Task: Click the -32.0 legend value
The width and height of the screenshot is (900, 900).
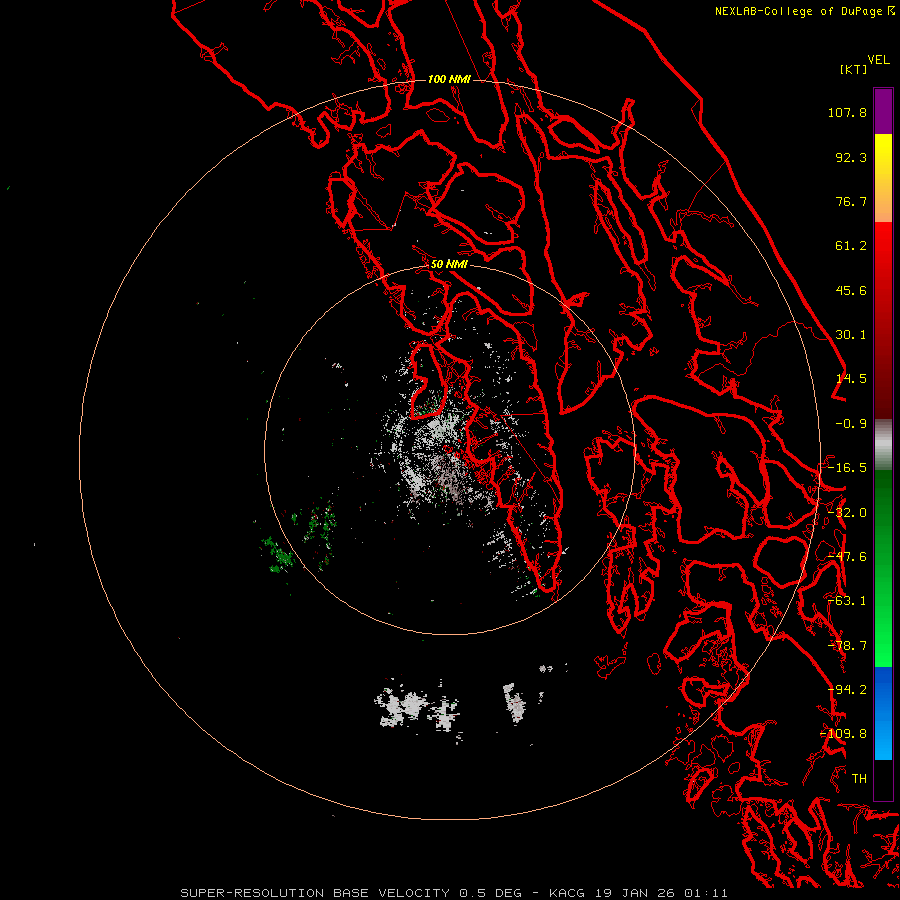Action: click(x=847, y=513)
